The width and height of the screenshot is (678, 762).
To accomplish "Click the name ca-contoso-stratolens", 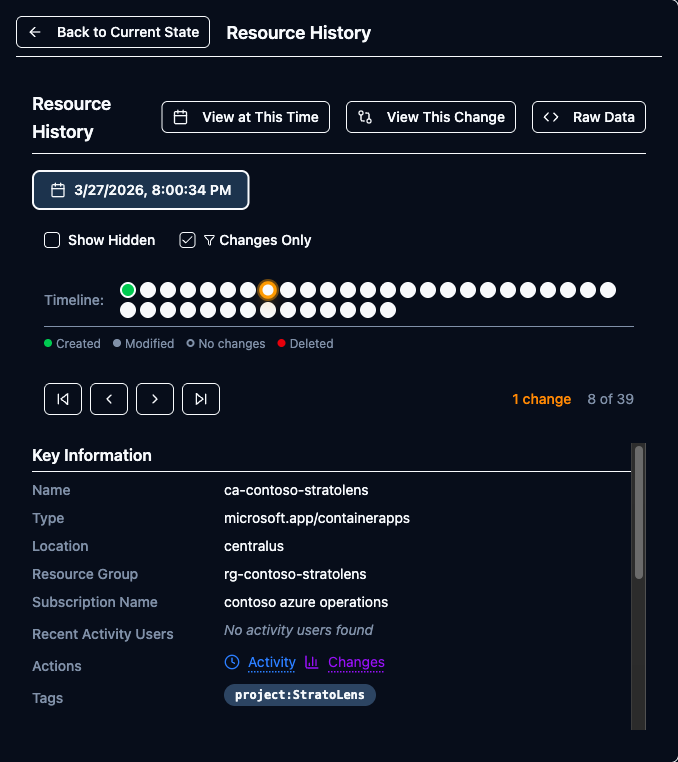I will tap(296, 490).
